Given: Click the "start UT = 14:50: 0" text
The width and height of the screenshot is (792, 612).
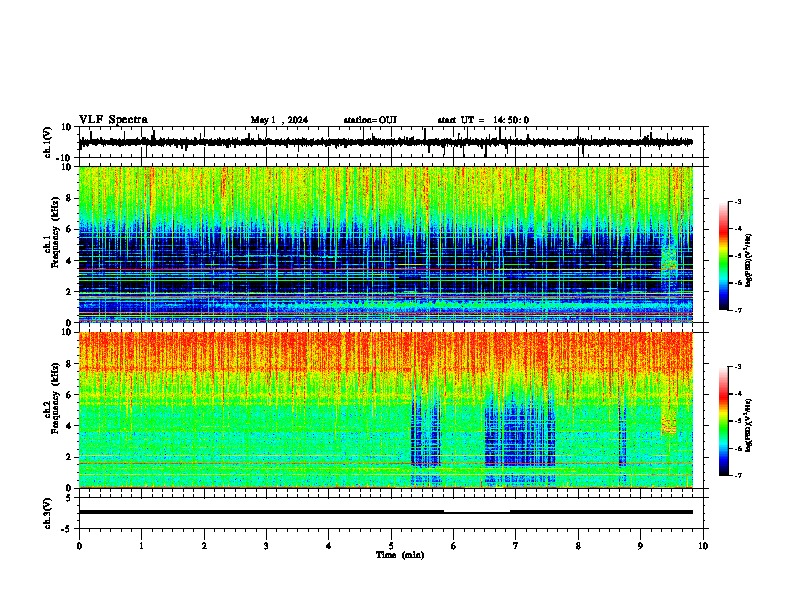Looking at the screenshot, I should tap(483, 120).
